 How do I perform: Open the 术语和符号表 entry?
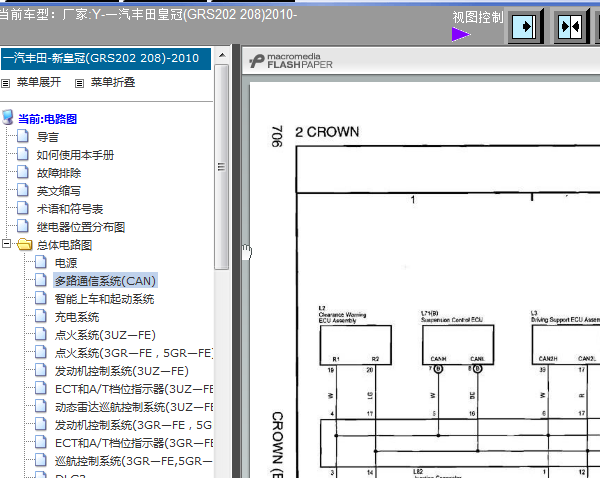tap(70, 209)
